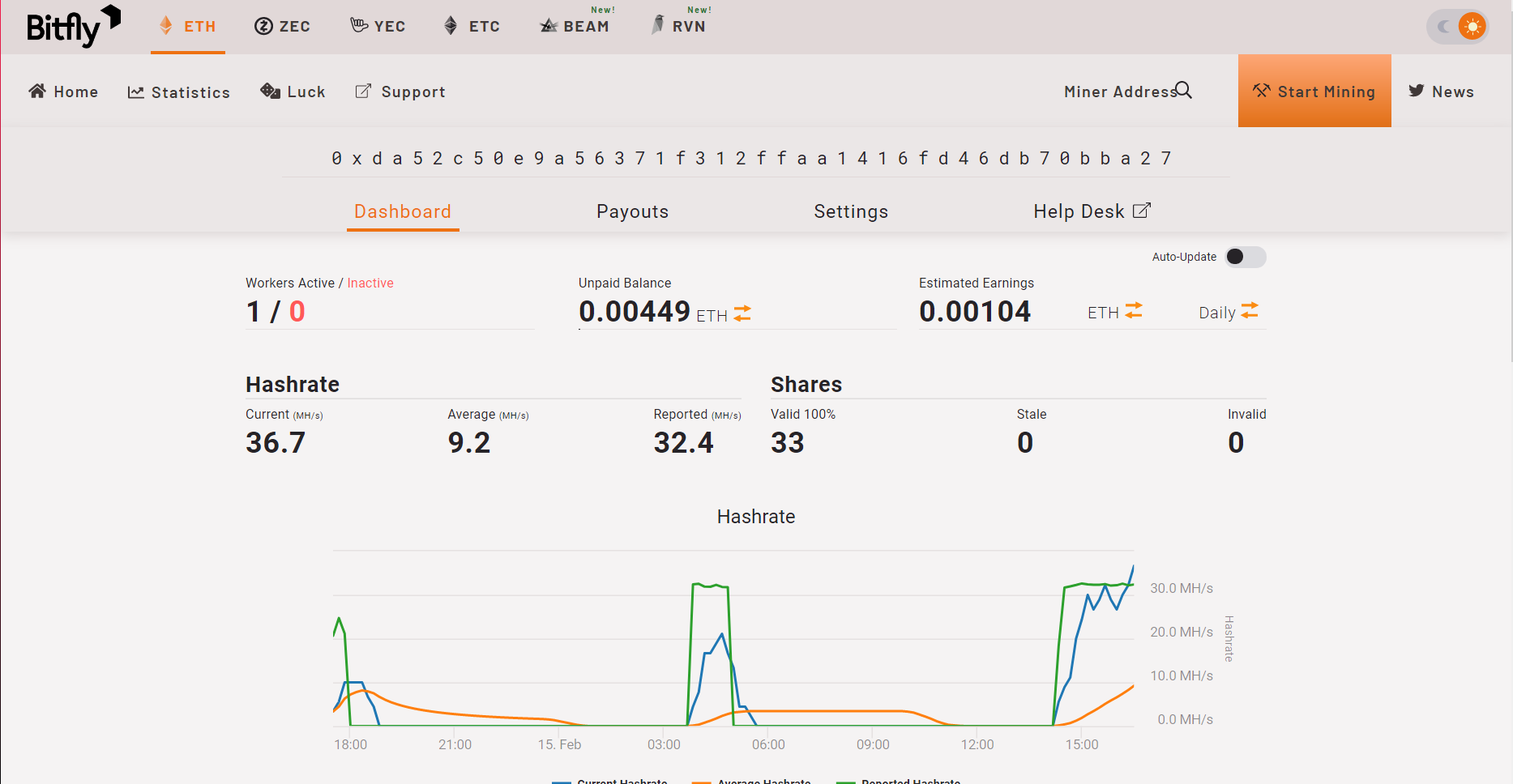Enable the Auto-Update switch

click(1246, 257)
